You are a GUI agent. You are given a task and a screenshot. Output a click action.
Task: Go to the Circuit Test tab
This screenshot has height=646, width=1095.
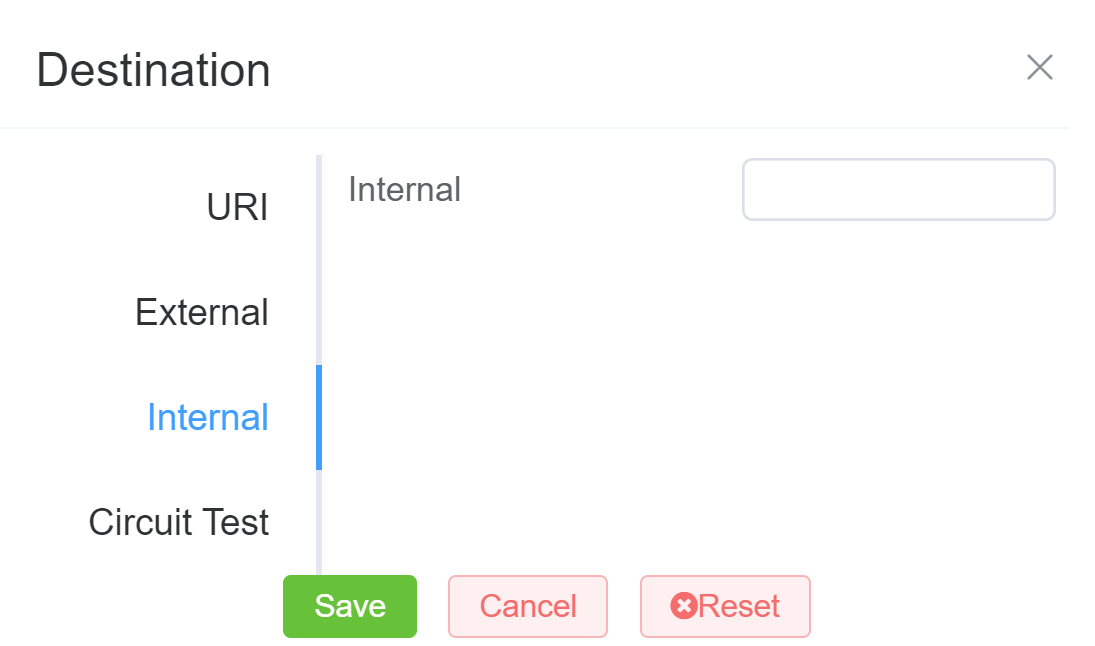click(179, 522)
